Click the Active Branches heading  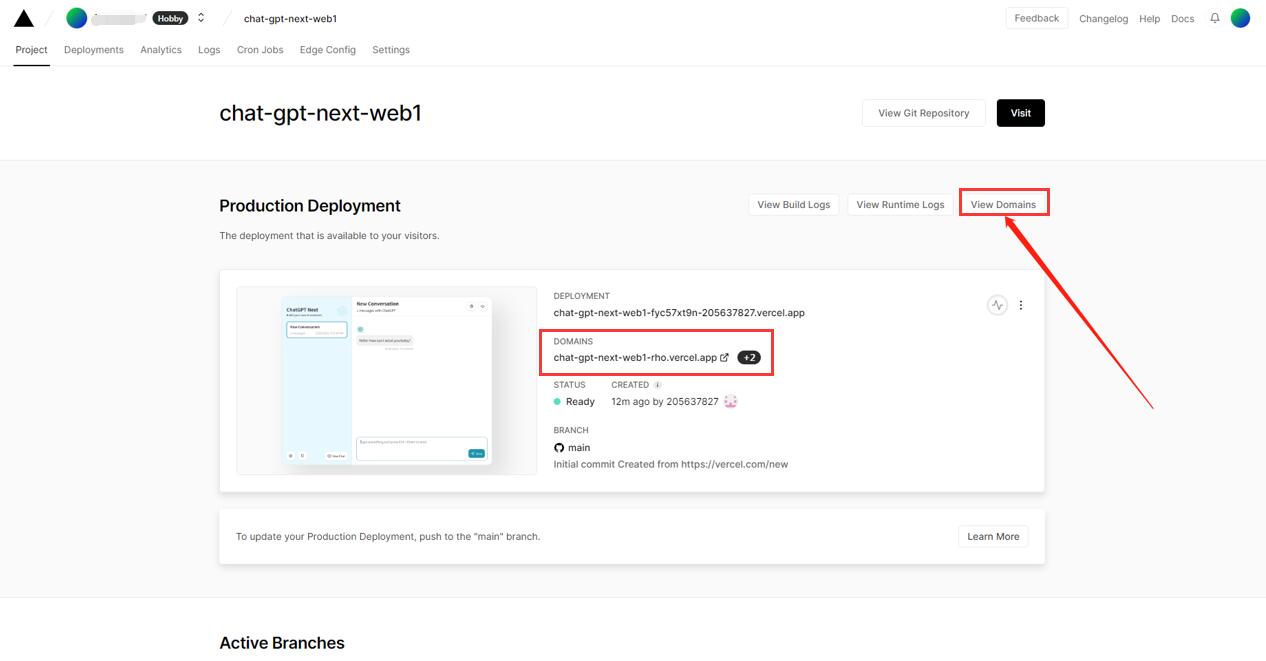[x=282, y=643]
